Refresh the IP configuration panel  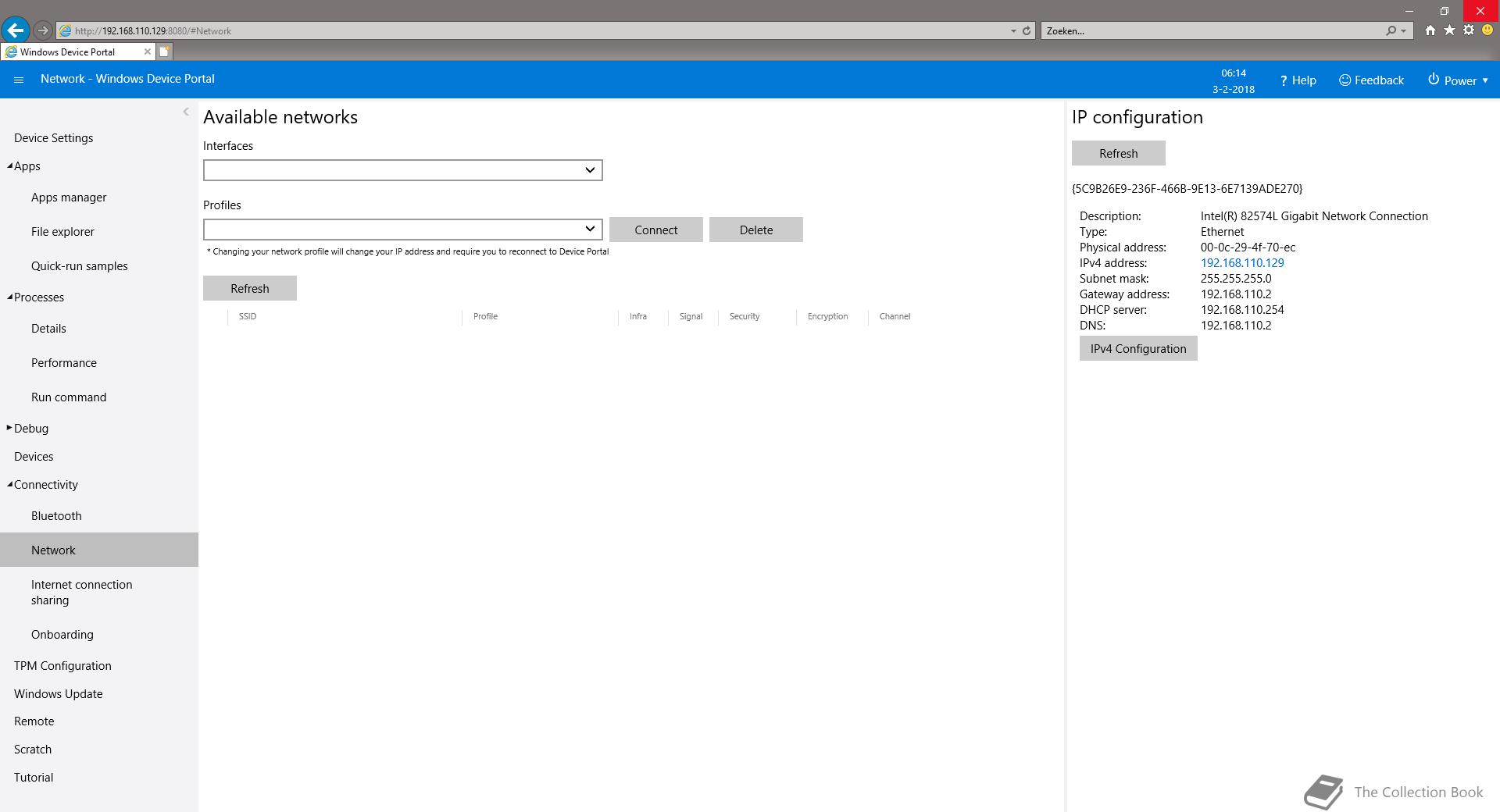[1119, 153]
